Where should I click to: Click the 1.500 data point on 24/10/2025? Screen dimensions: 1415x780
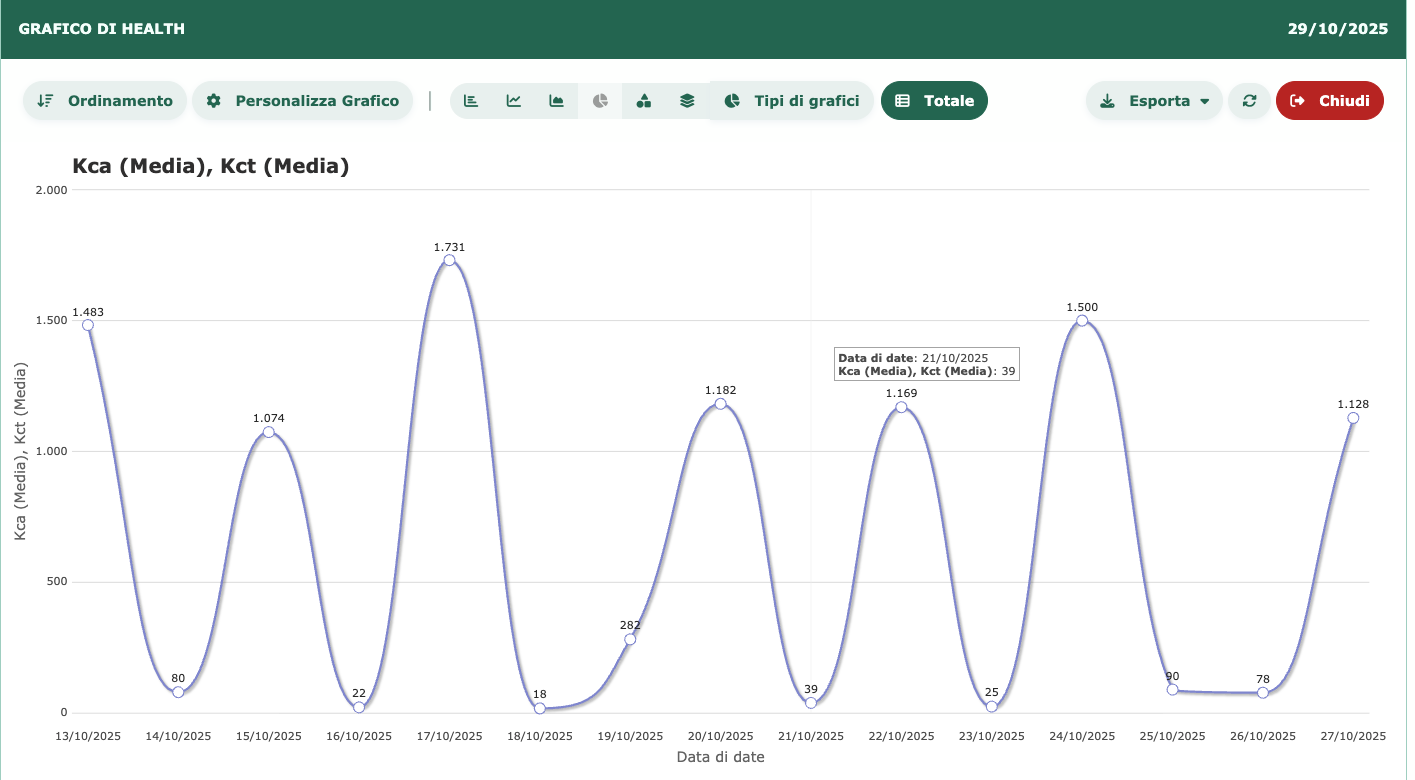1082,320
